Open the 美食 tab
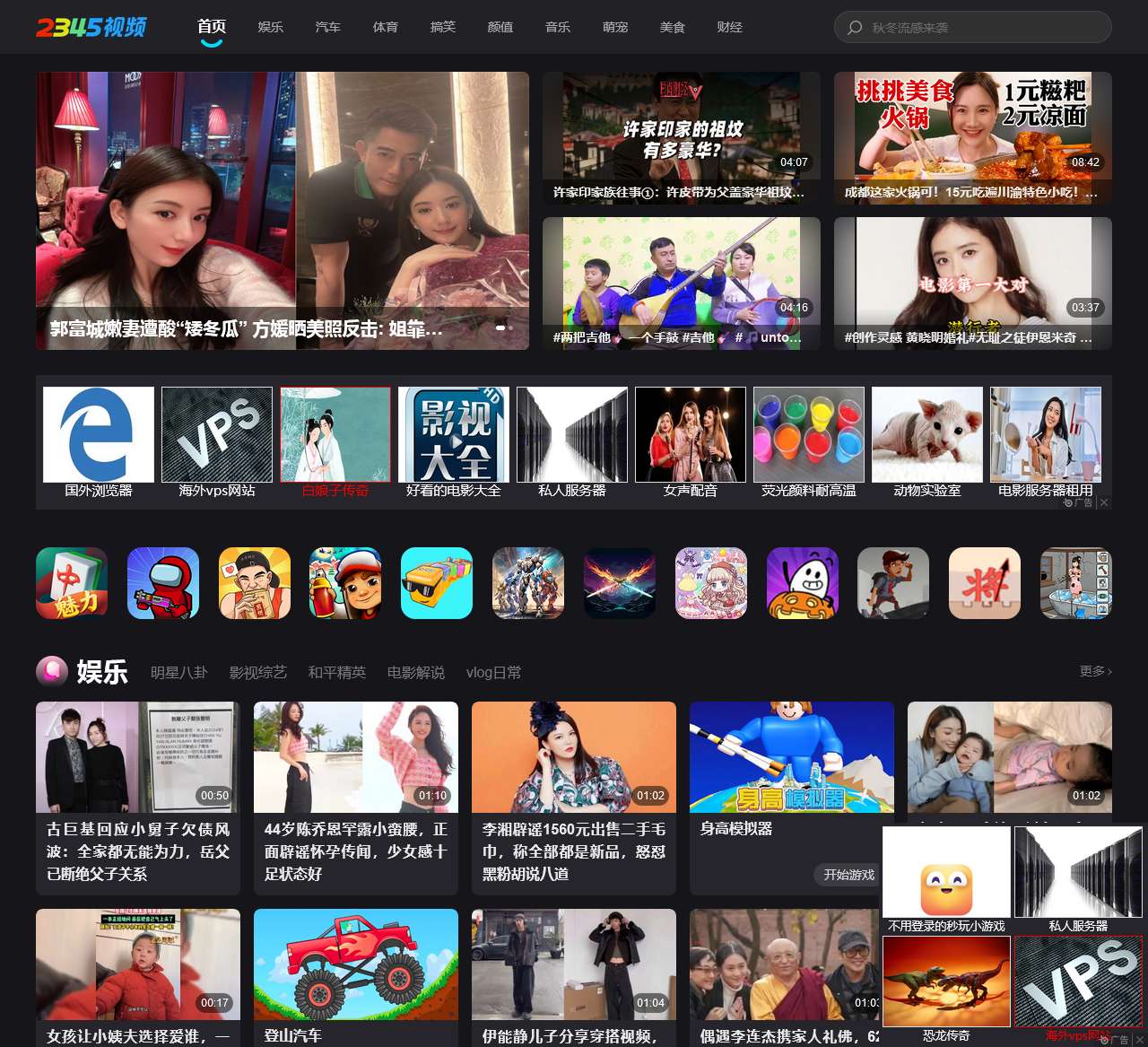 (x=672, y=27)
